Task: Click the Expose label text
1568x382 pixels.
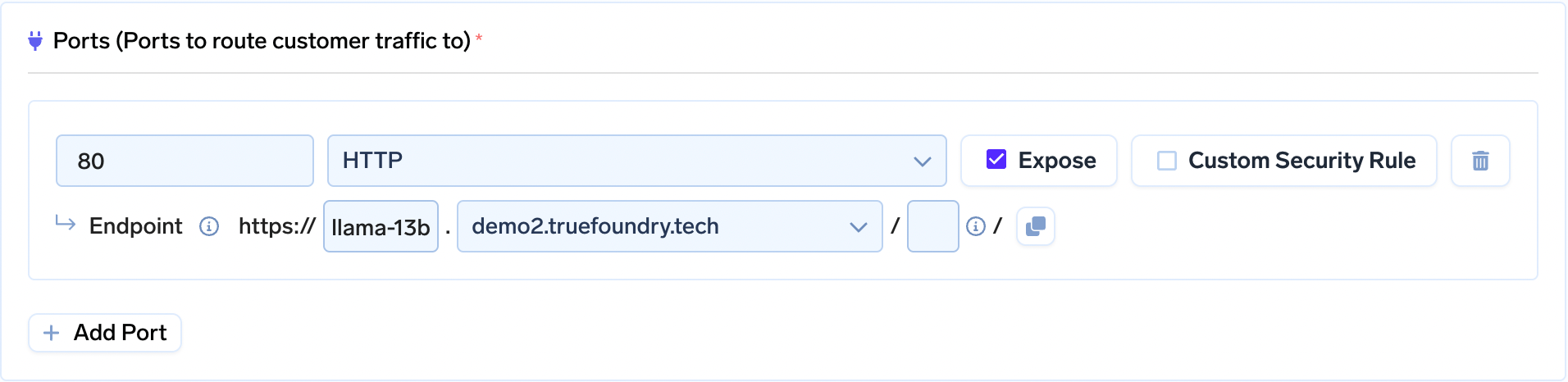Action: [1056, 161]
